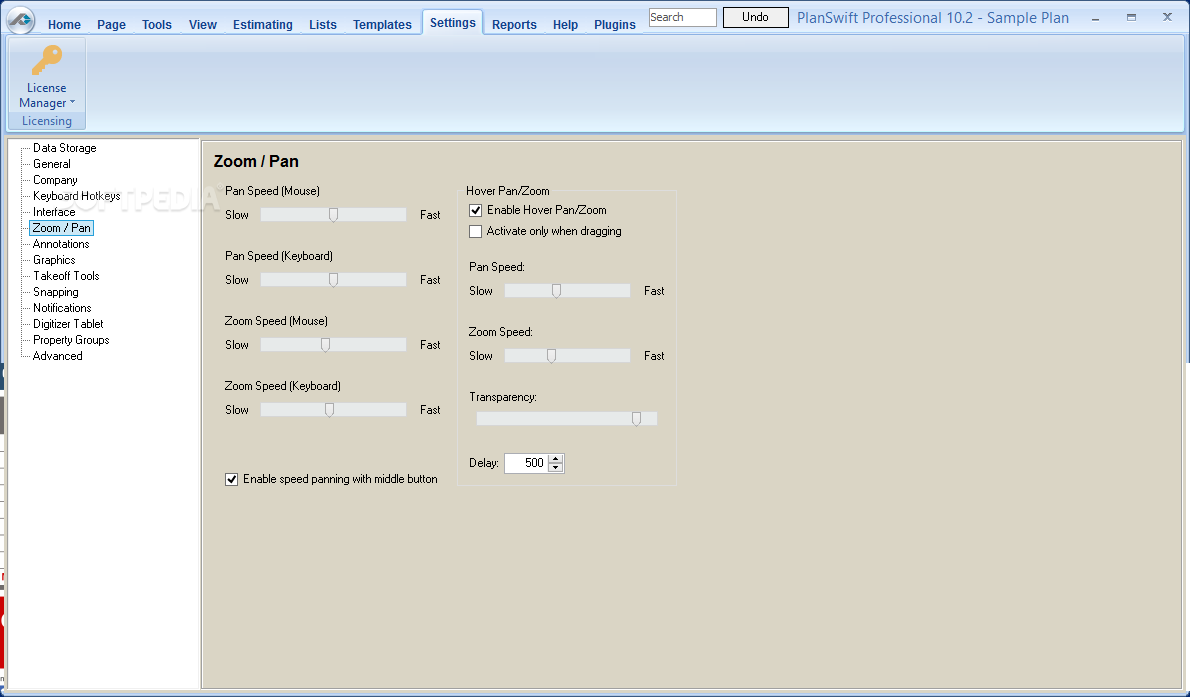Image resolution: width=1190 pixels, height=697 pixels.
Task: Decrease Delay with the down arrow
Action: click(x=556, y=468)
